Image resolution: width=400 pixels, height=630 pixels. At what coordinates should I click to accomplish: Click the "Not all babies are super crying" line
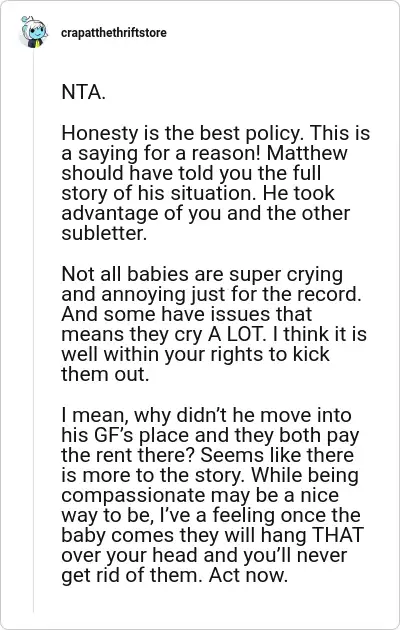tap(202, 274)
